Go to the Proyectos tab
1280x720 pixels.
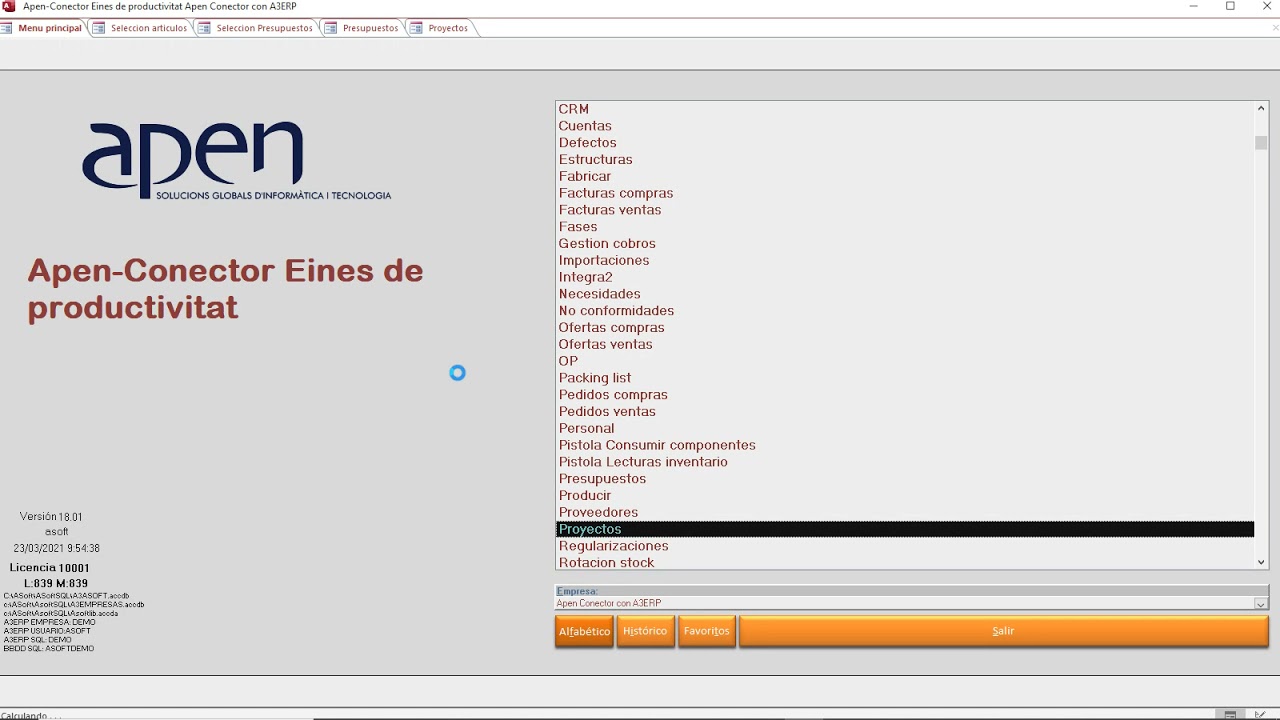pyautogui.click(x=440, y=28)
